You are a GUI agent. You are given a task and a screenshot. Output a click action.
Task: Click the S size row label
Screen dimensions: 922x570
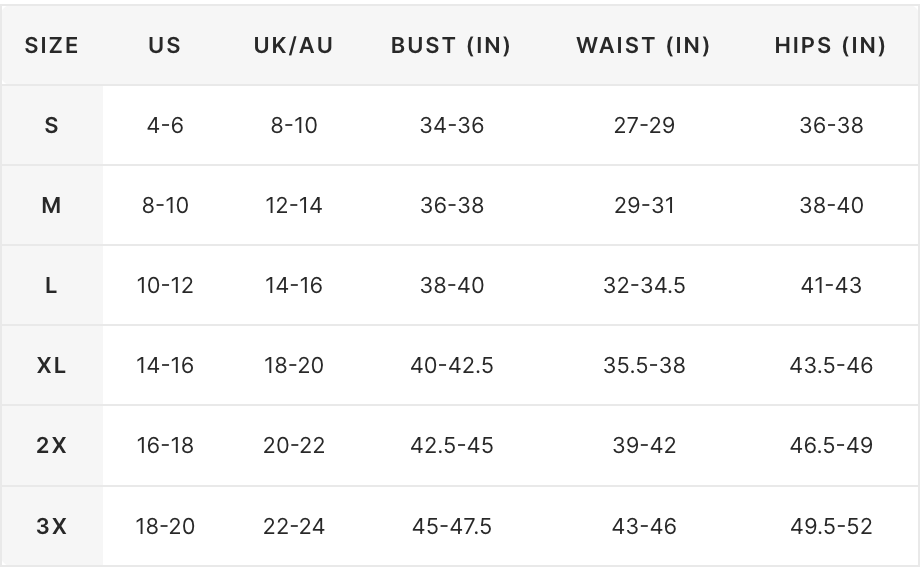(x=51, y=126)
